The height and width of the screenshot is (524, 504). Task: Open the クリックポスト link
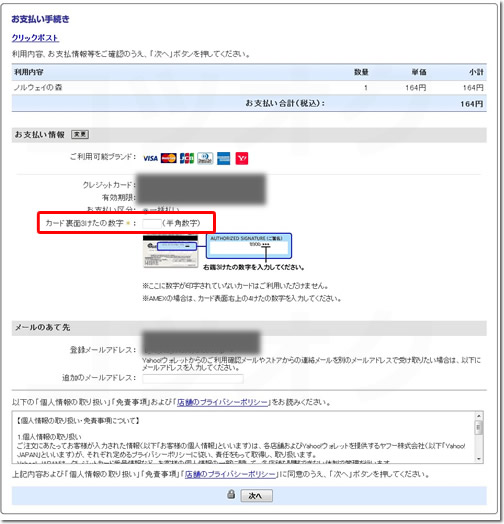point(35,38)
